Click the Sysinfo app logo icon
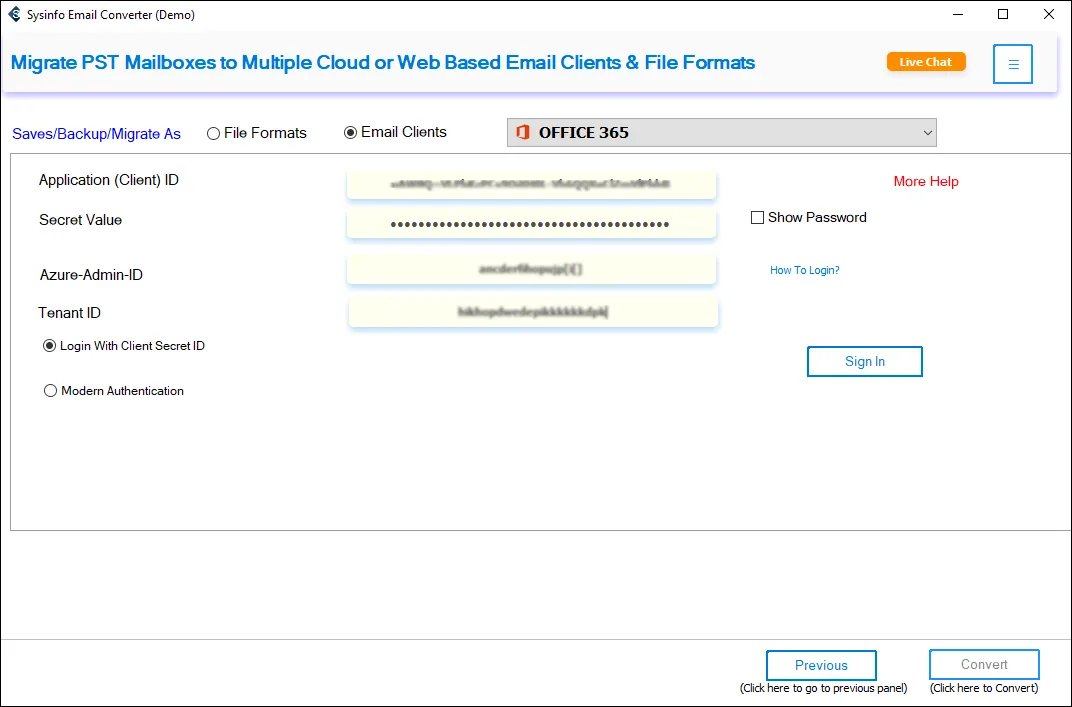 (14, 15)
